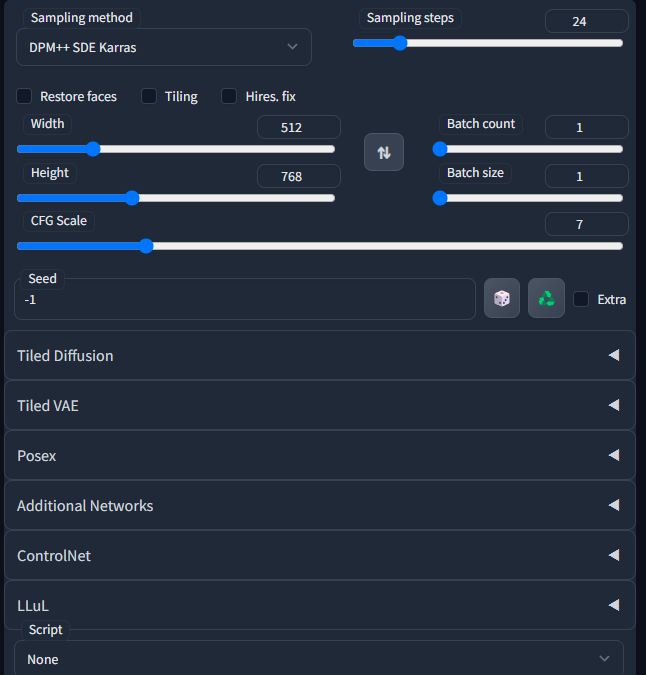Image resolution: width=646 pixels, height=675 pixels.
Task: Click the Sampling method label
Action: click(81, 18)
